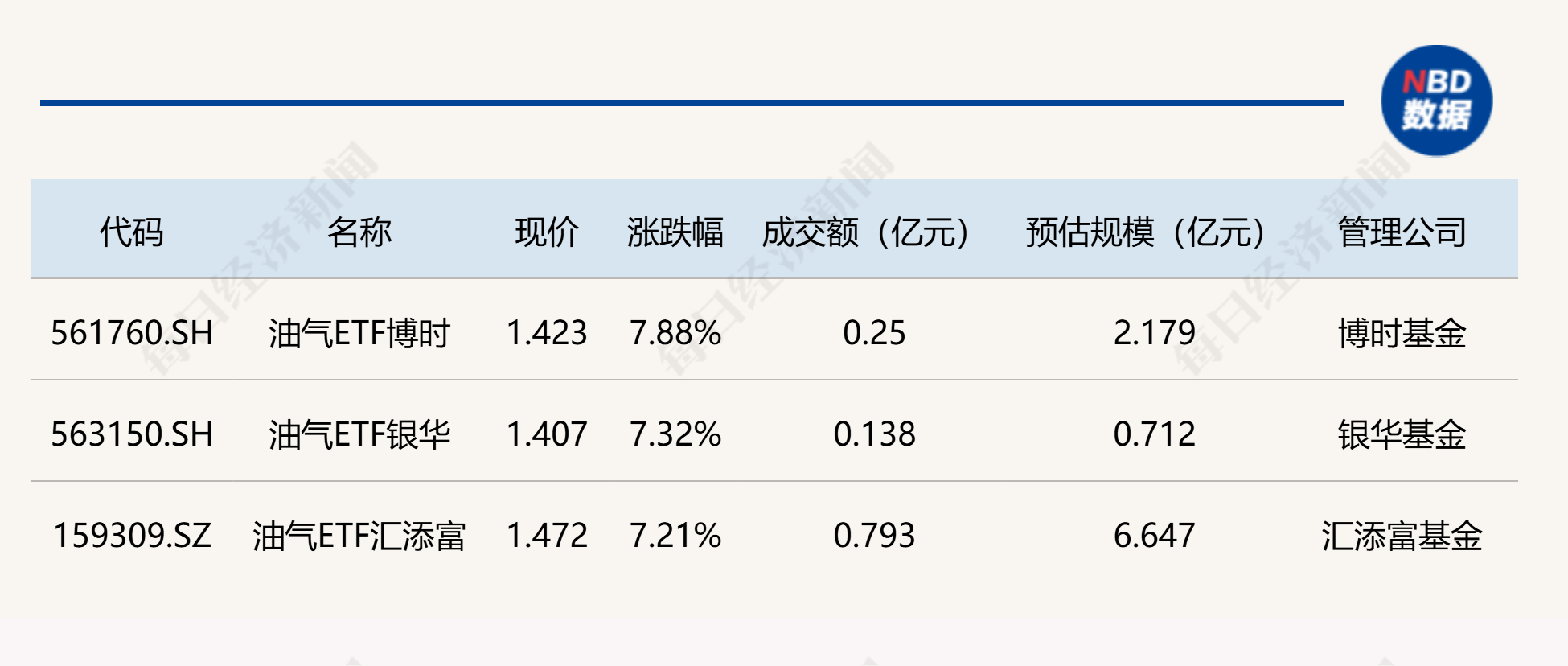Click the 现价 column header
The image size is (1568, 666).
pyautogui.click(x=547, y=232)
